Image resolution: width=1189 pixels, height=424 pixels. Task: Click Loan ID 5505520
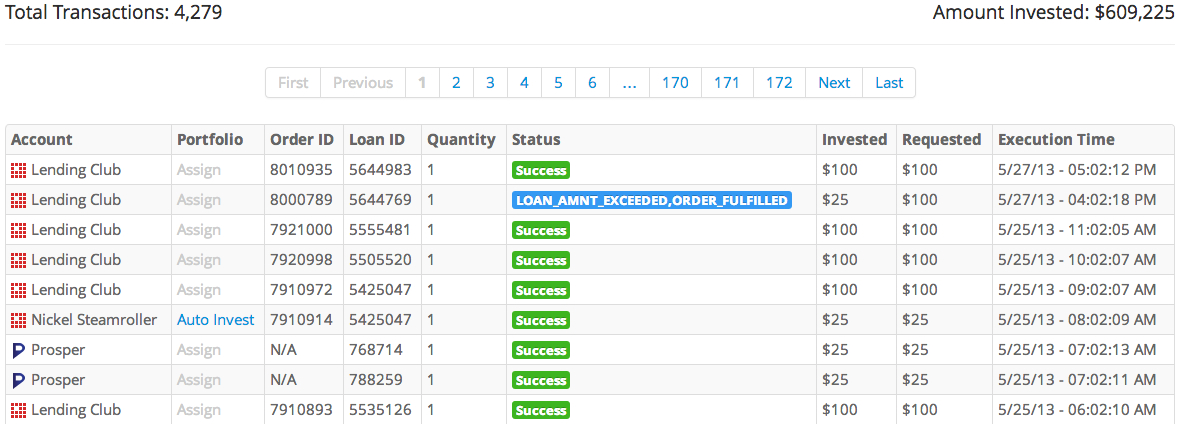pos(380,260)
